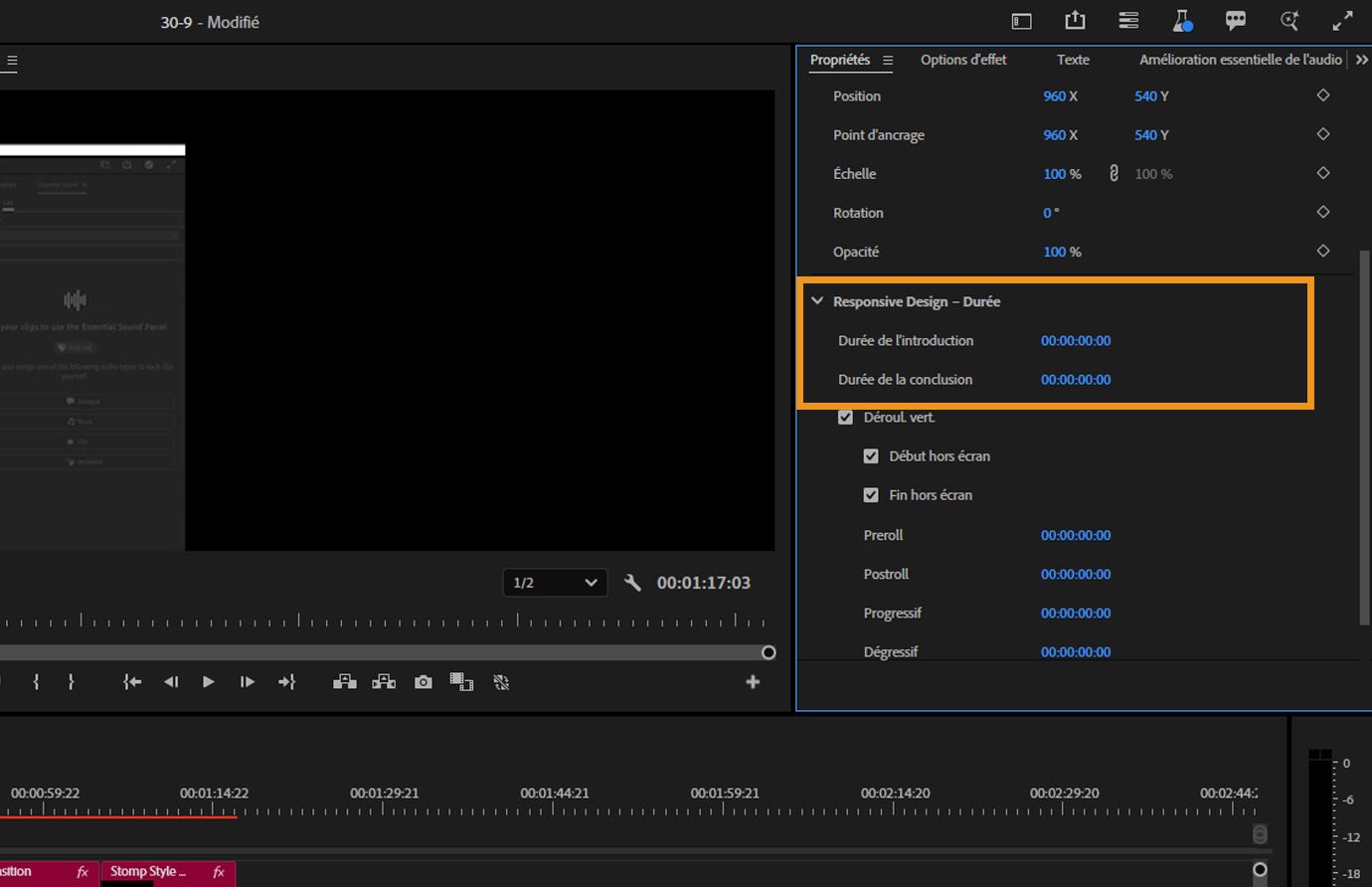Select the Play button in the Program monitor

tap(208, 682)
